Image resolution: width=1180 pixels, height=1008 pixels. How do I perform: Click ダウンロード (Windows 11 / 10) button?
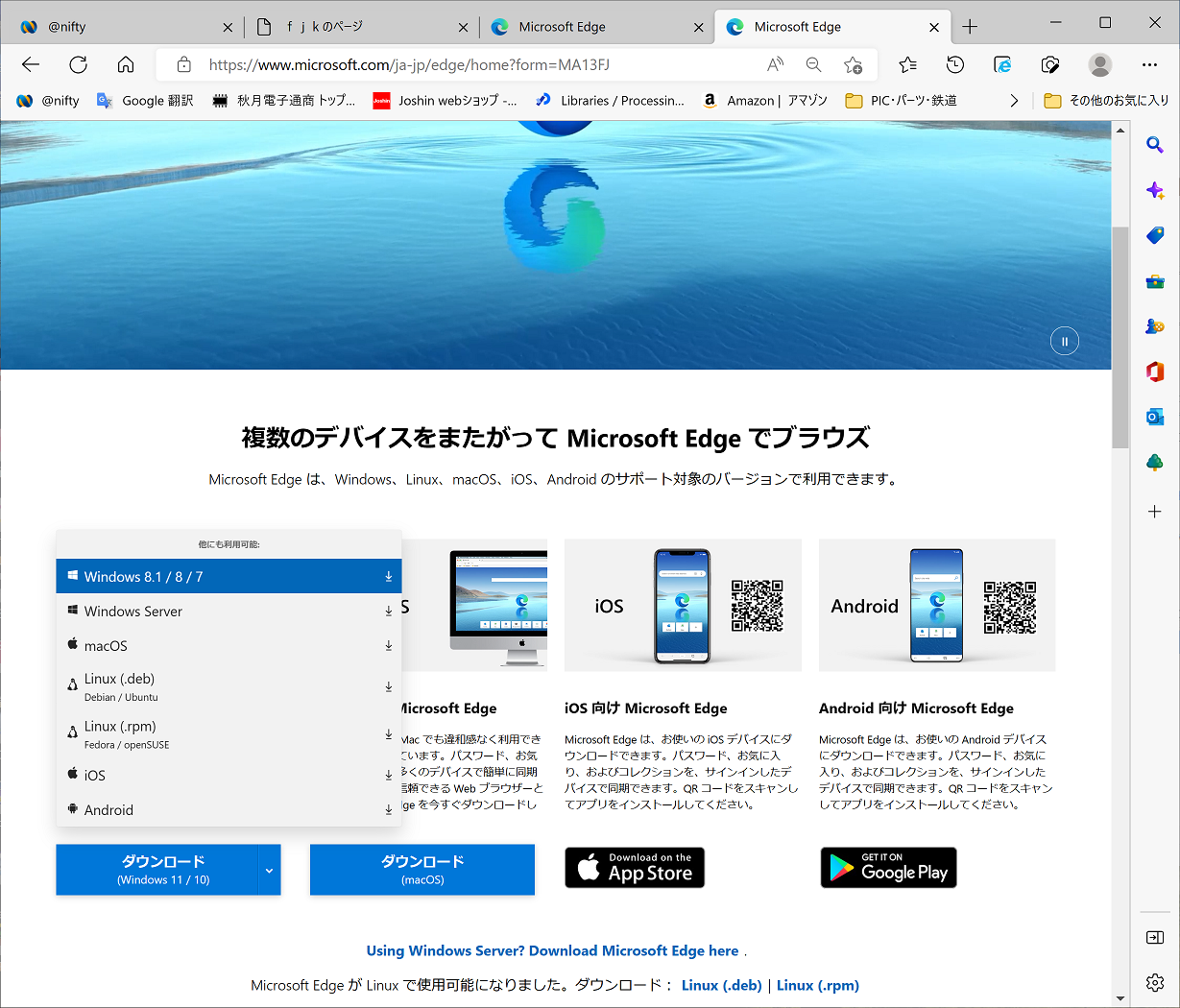pyautogui.click(x=157, y=870)
